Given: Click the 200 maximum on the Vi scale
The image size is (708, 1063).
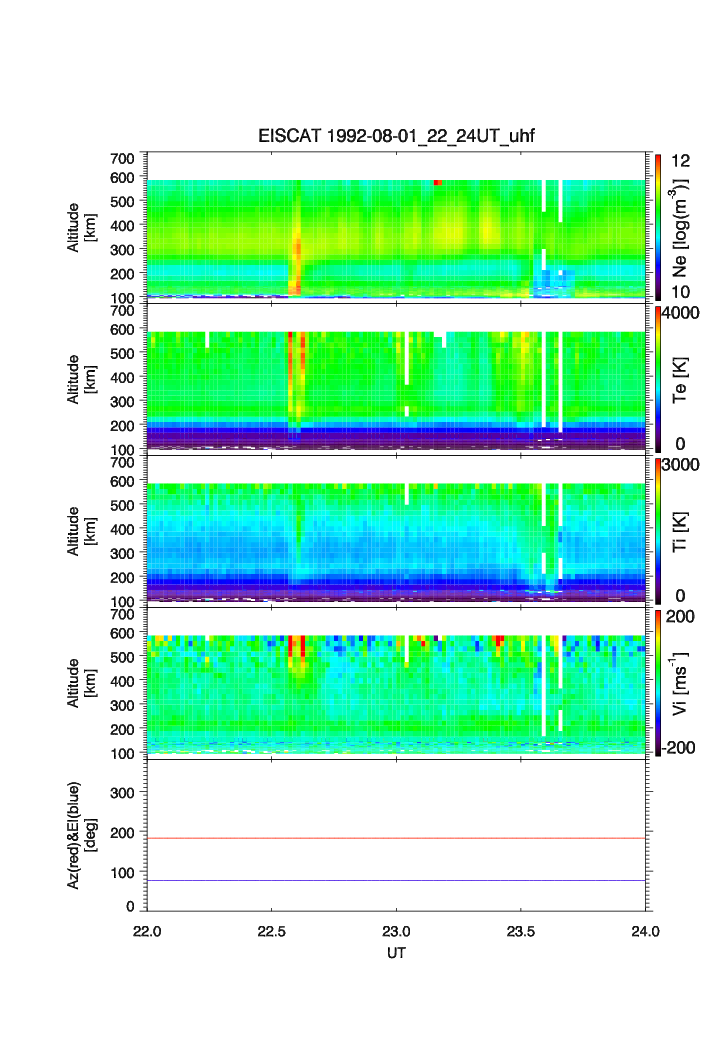Looking at the screenshot, I should tap(680, 616).
